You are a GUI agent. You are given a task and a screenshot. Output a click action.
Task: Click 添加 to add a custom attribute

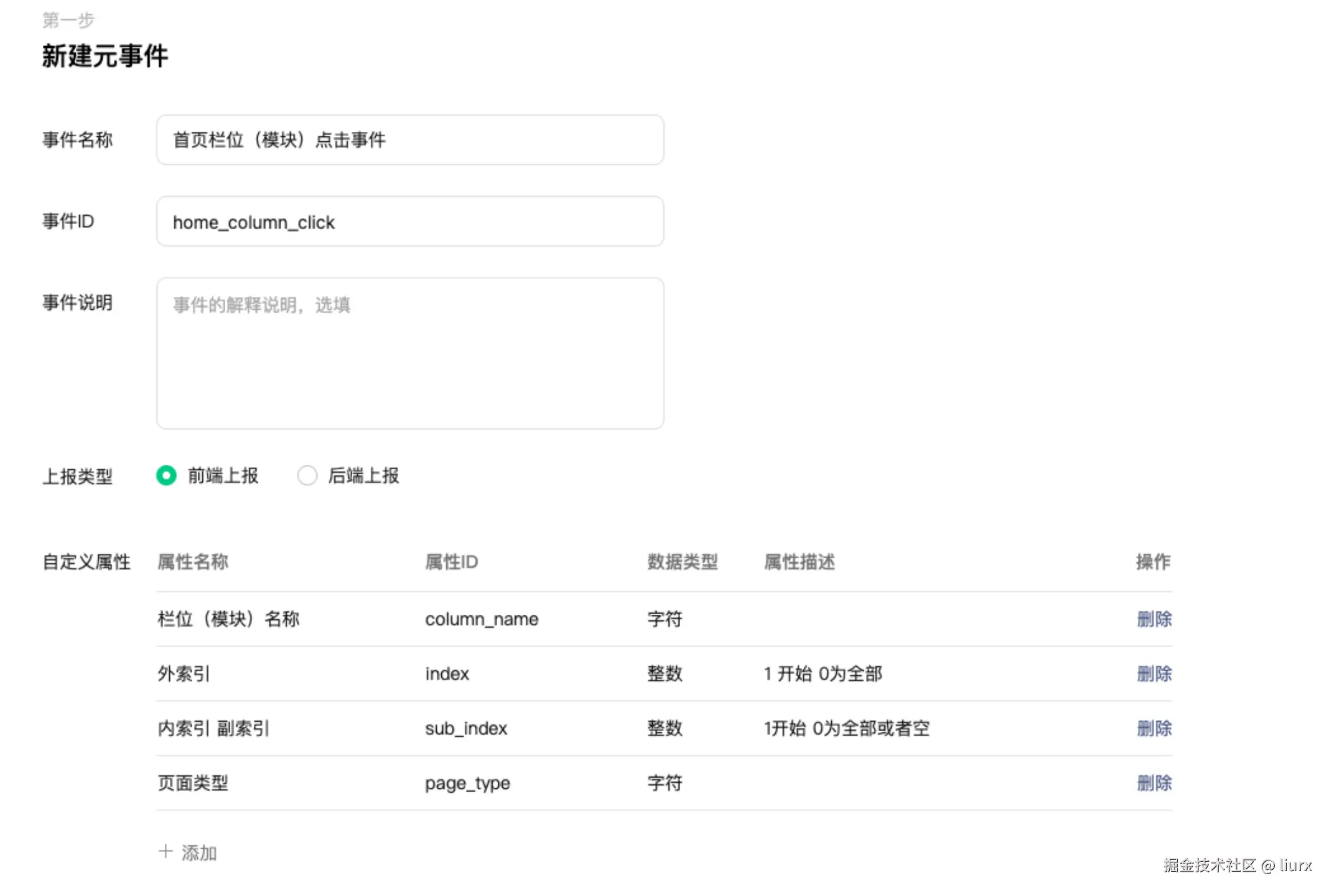point(198,852)
